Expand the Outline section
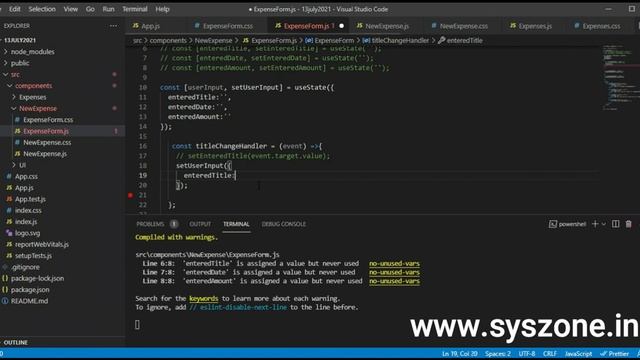Image resolution: width=640 pixels, height=360 pixels. pyautogui.click(x=16, y=342)
